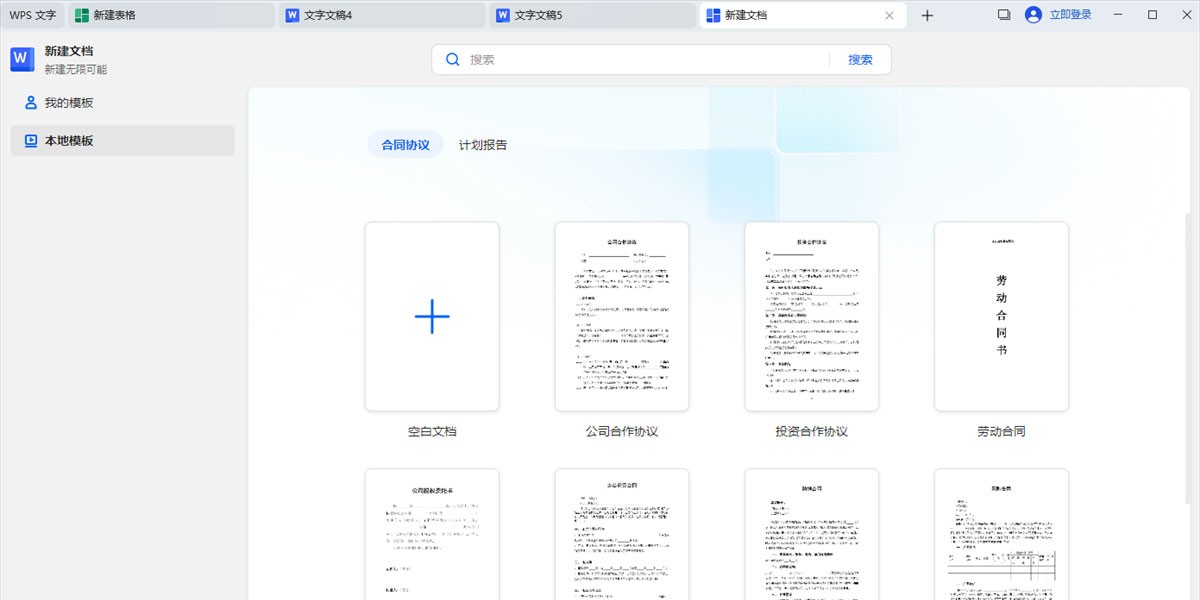Switch to the WPS 文字 tab
The height and width of the screenshot is (600, 1200).
(x=33, y=15)
